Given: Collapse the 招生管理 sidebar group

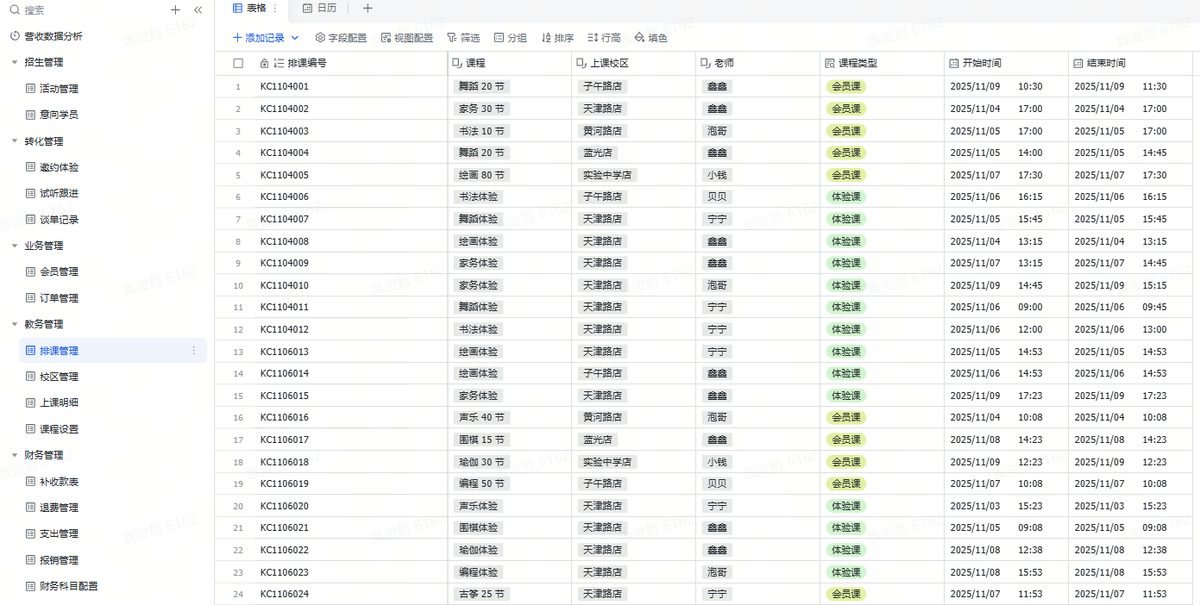Looking at the screenshot, I should click(x=14, y=62).
